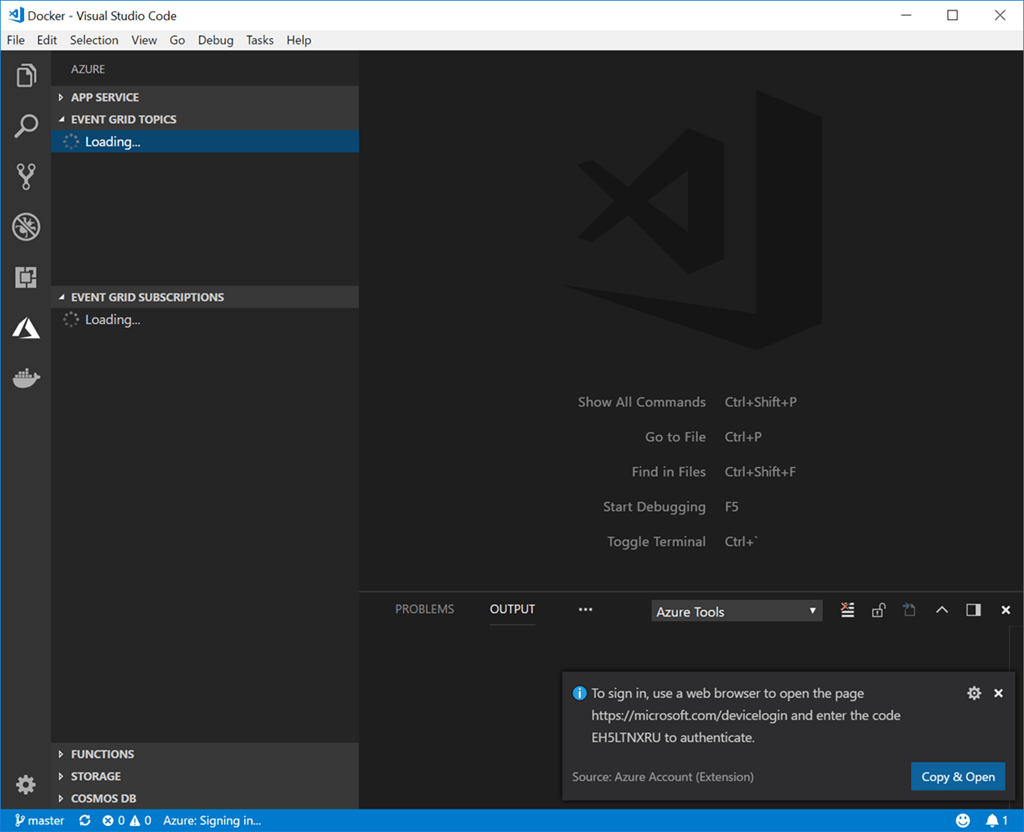Open the Extensions view icon
Viewport: 1024px width, 832px height.
click(26, 277)
